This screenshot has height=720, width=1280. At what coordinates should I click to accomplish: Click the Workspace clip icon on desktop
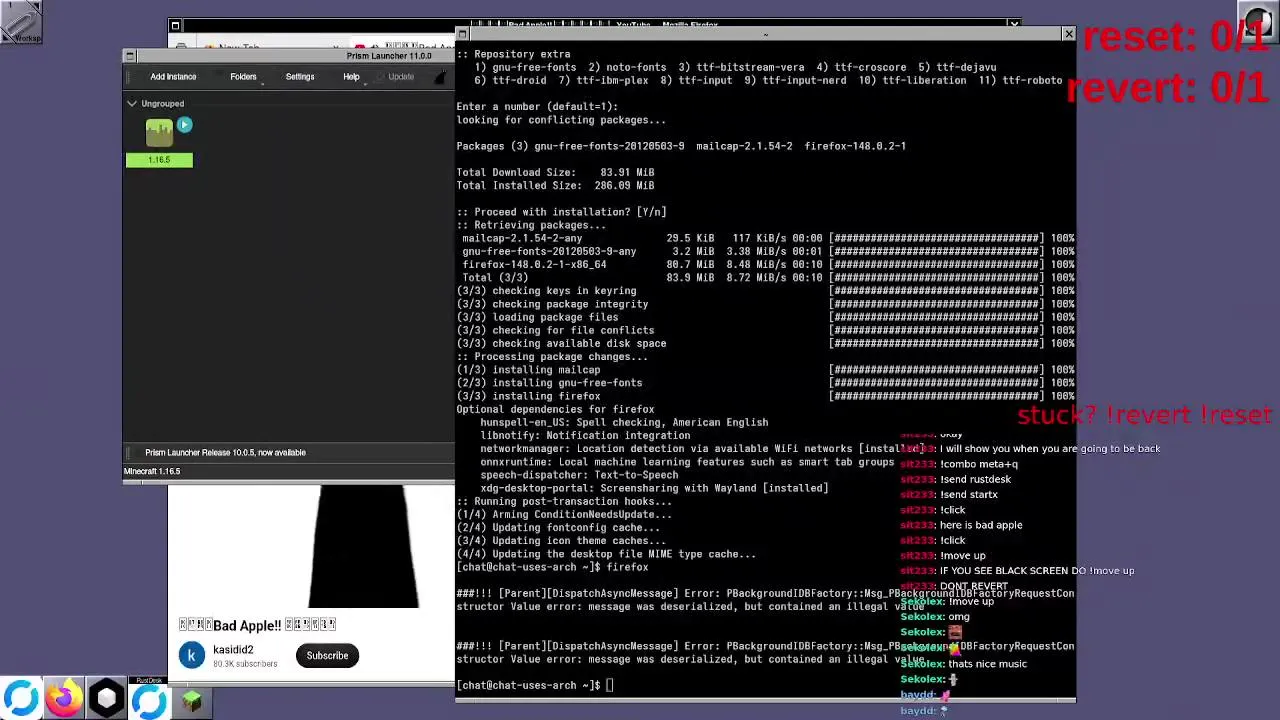(21, 21)
